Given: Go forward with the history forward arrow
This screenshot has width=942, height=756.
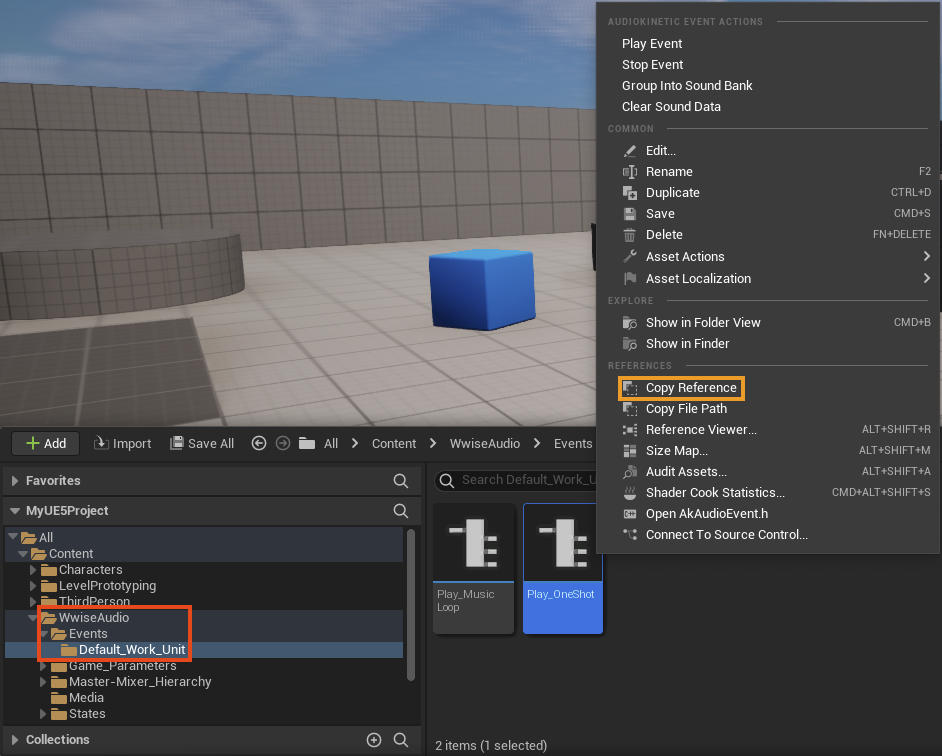Looking at the screenshot, I should point(283,444).
